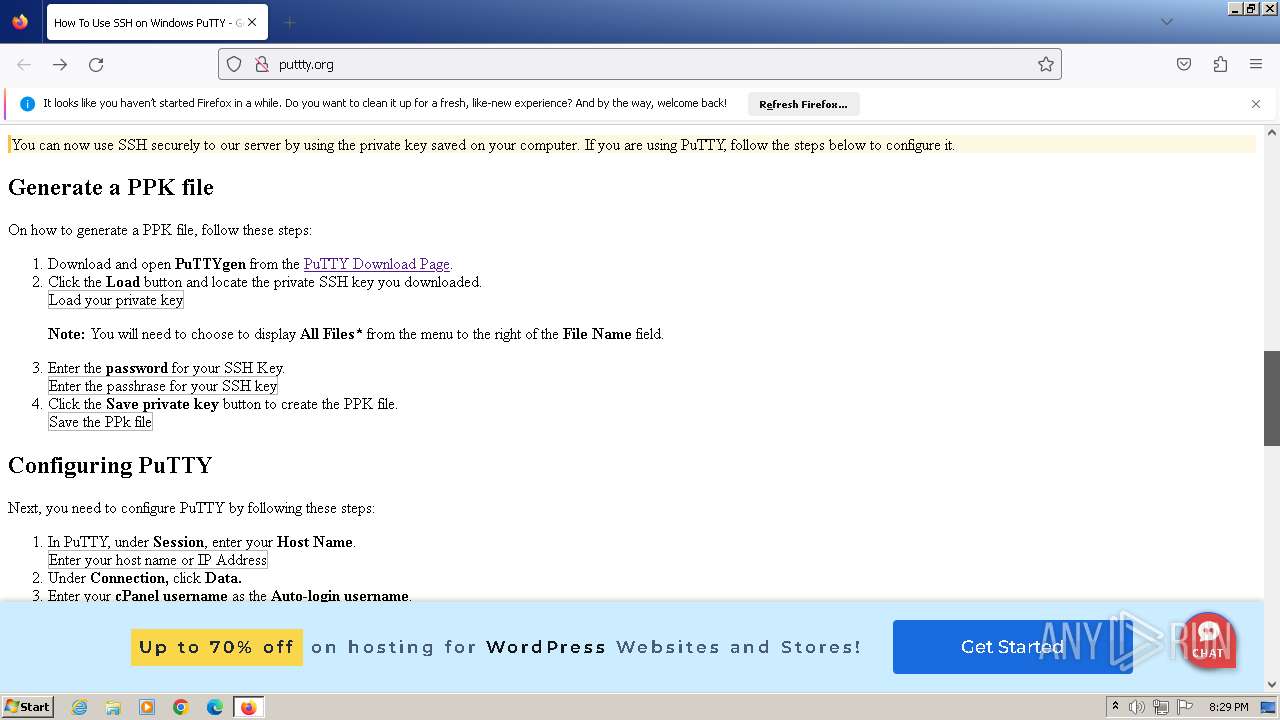Click the vertical scrollbar thumb
This screenshot has width=1280, height=720.
(x=1272, y=398)
